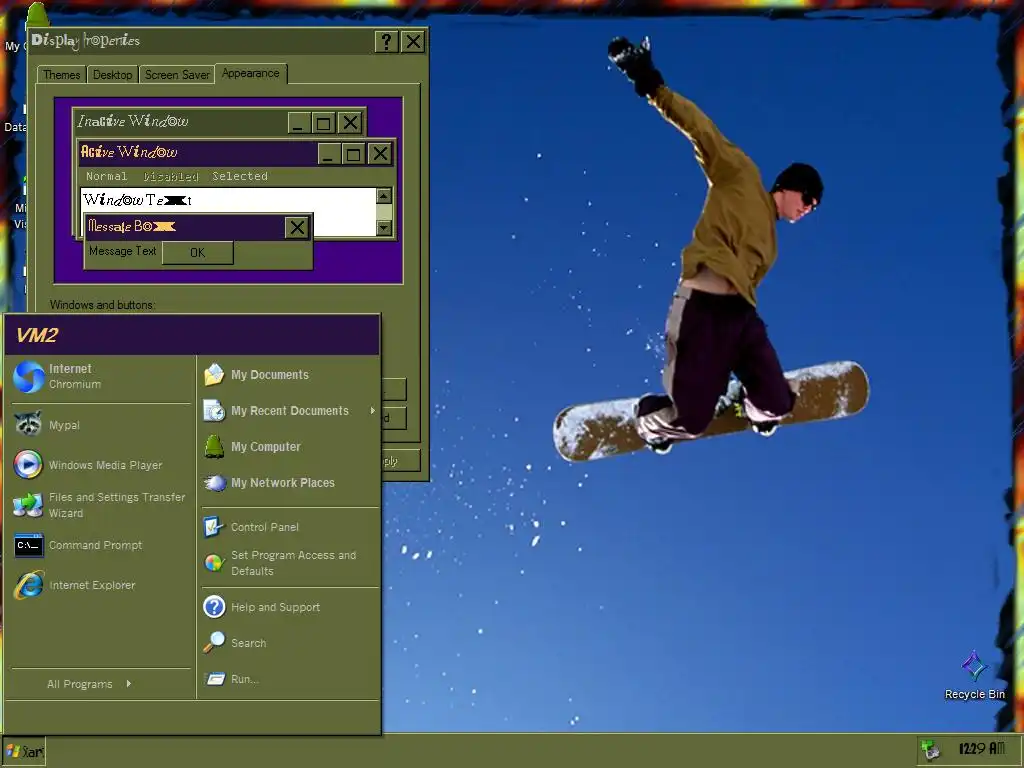Open Run dialog icon
This screenshot has height=768, width=1024.
coord(214,679)
